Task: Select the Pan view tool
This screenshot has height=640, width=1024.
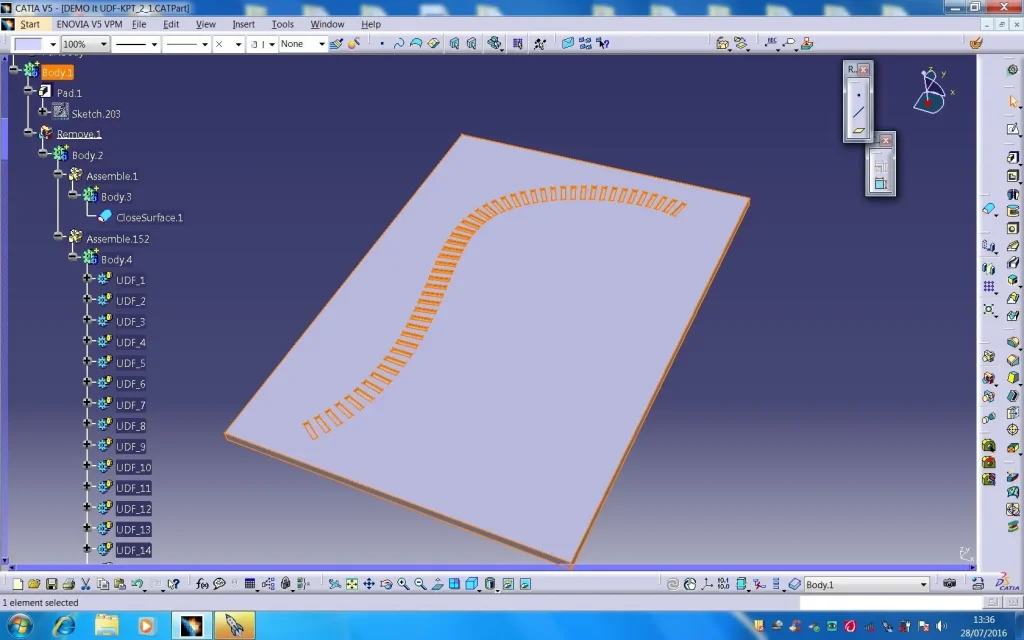Action: (368, 584)
